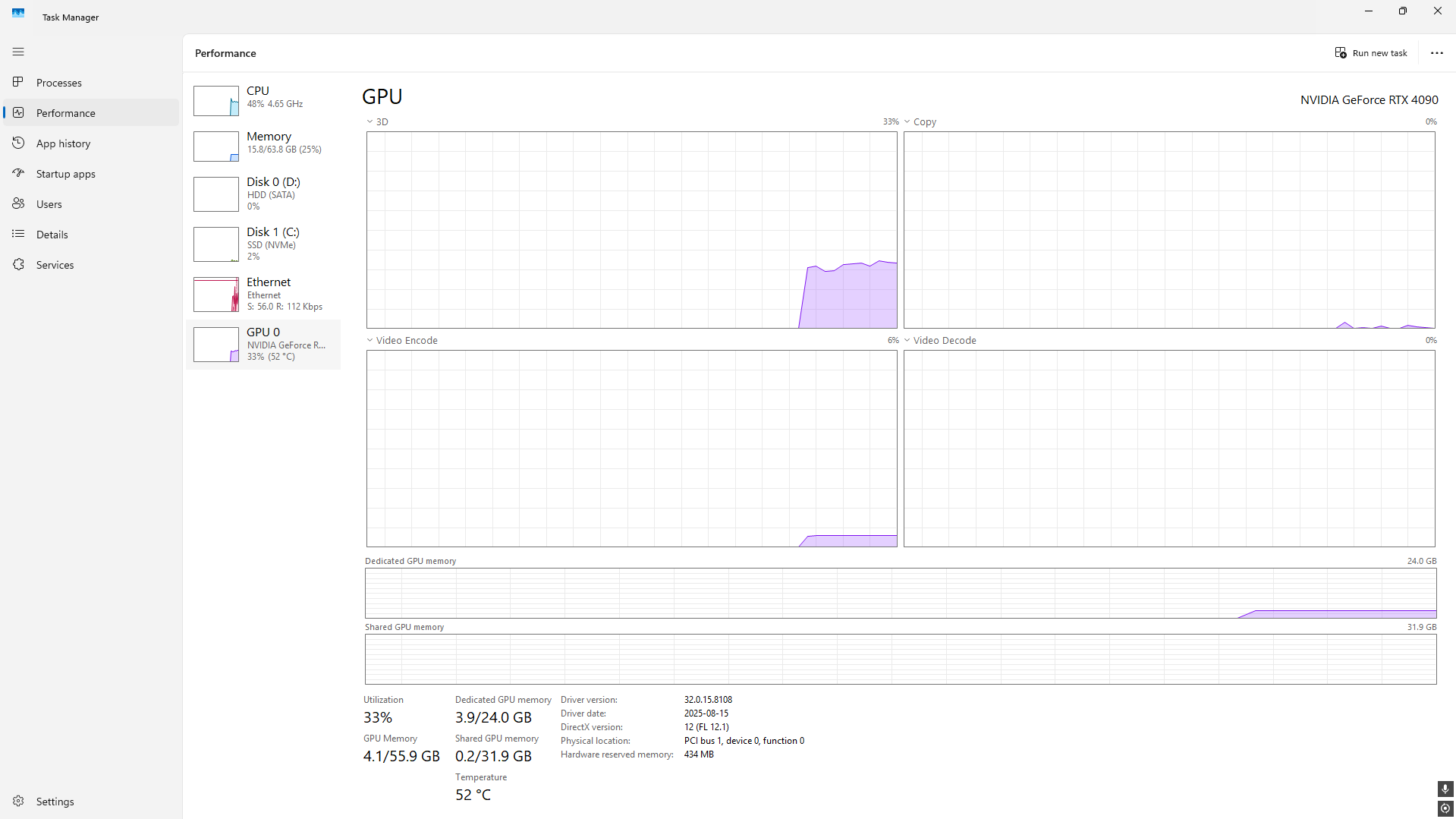Click the Task Manager app icon
The width and height of the screenshot is (1456, 819).
click(18, 13)
